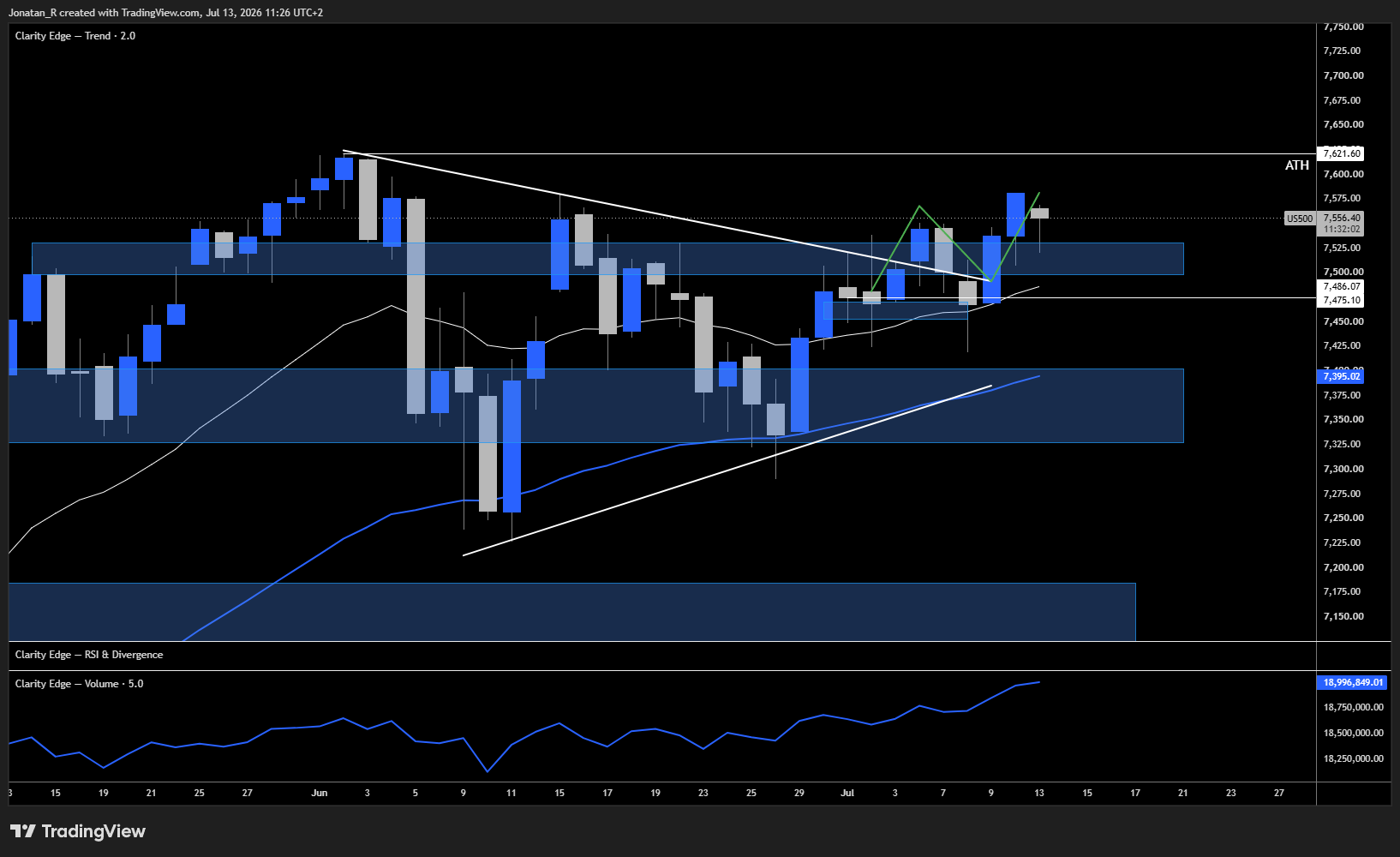Click the 11 date label on time axis
1400x857 pixels.
click(x=512, y=793)
